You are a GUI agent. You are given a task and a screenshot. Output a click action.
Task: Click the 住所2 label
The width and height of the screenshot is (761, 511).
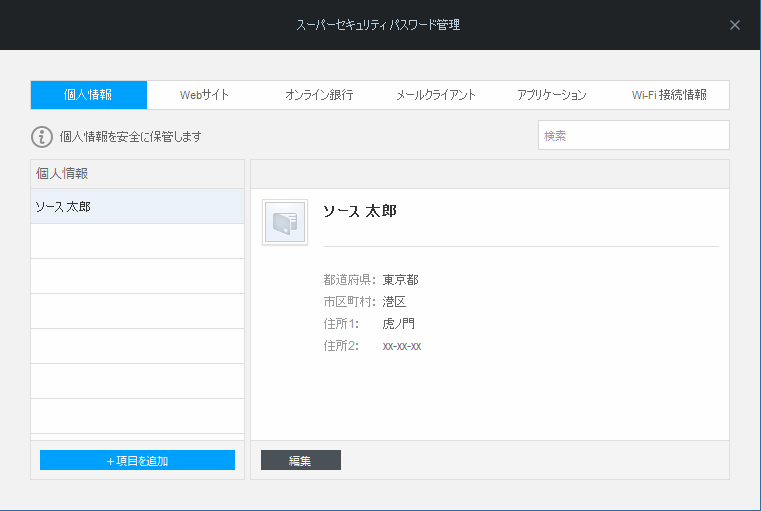[x=341, y=346]
